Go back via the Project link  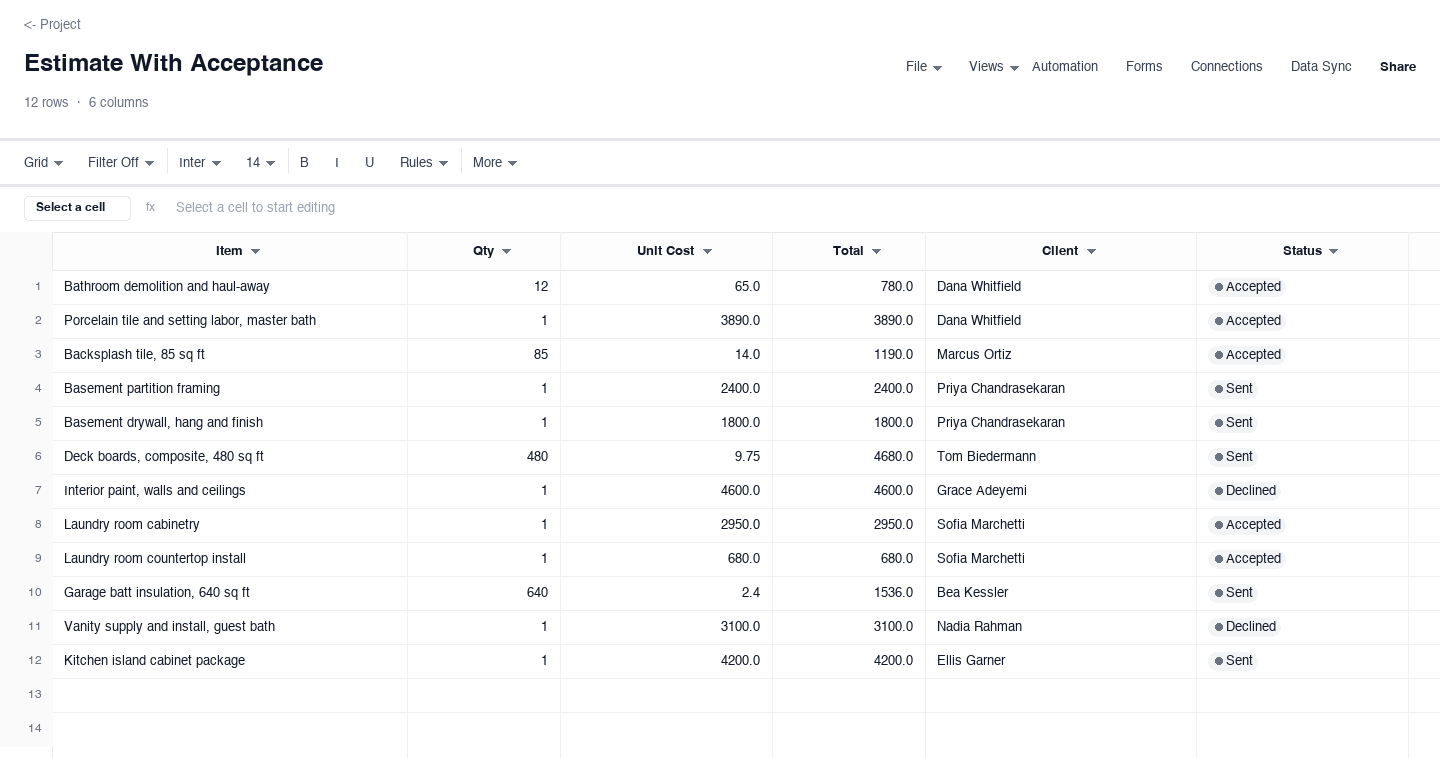point(52,24)
